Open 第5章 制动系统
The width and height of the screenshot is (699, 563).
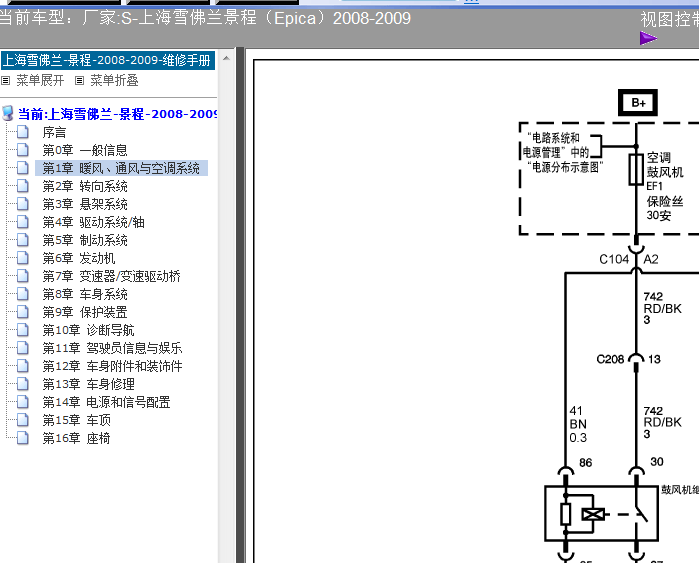point(85,240)
